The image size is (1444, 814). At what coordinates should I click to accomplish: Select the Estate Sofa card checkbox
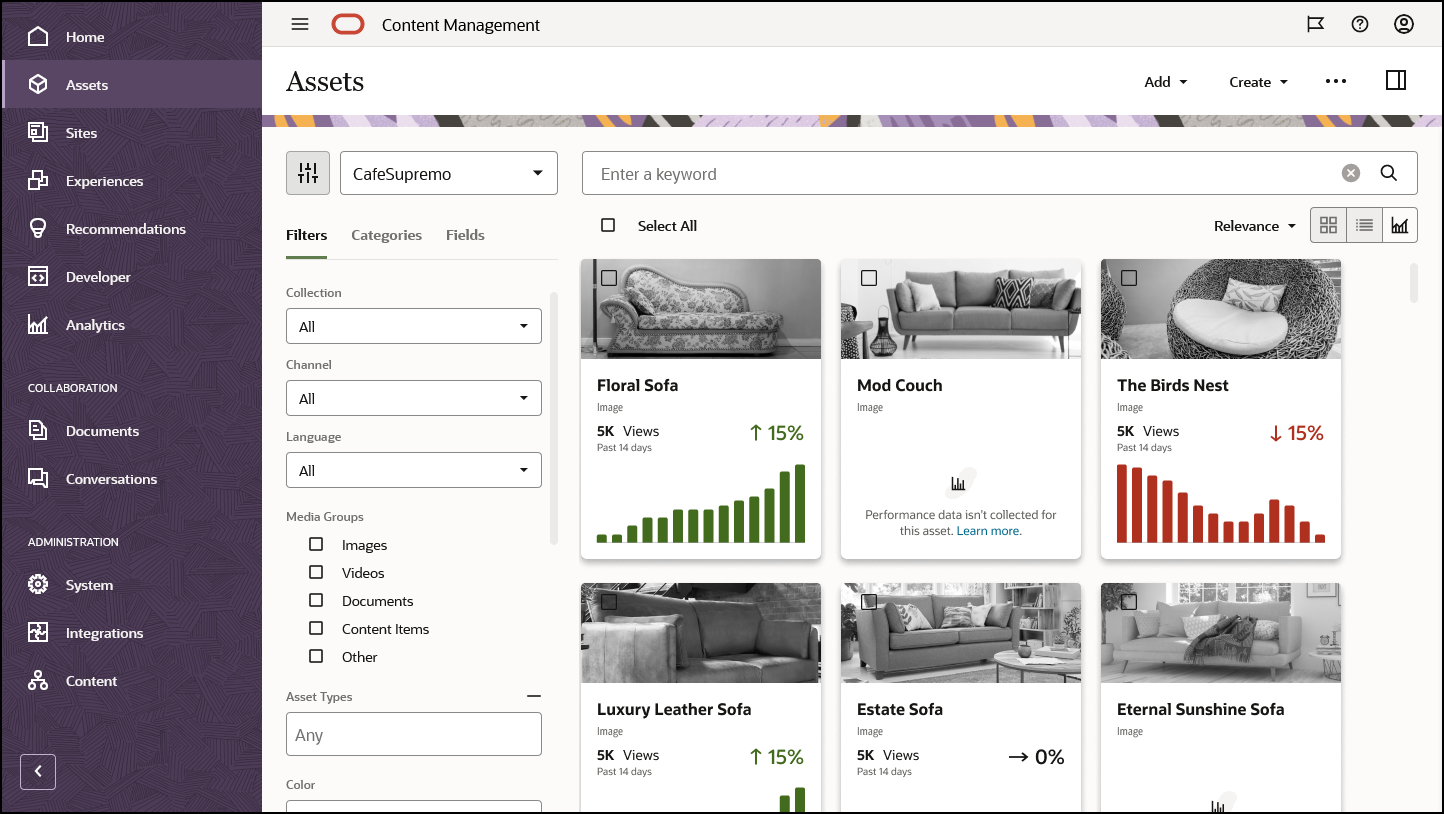[869, 602]
